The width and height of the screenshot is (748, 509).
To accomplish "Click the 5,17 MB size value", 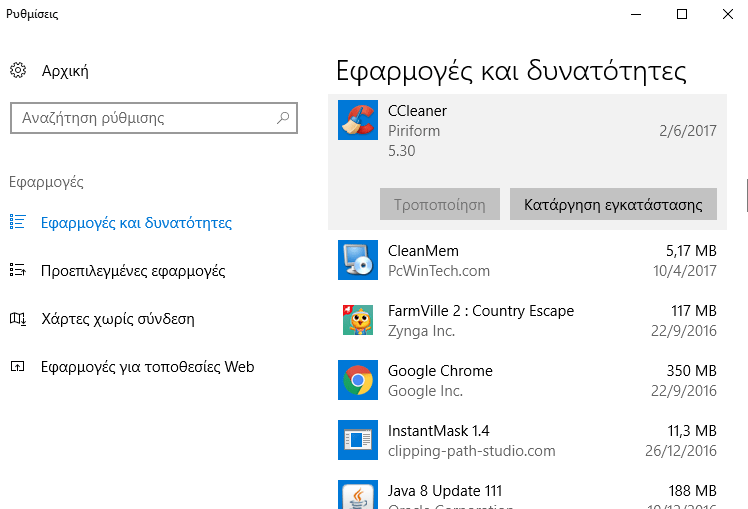I will coord(691,250).
